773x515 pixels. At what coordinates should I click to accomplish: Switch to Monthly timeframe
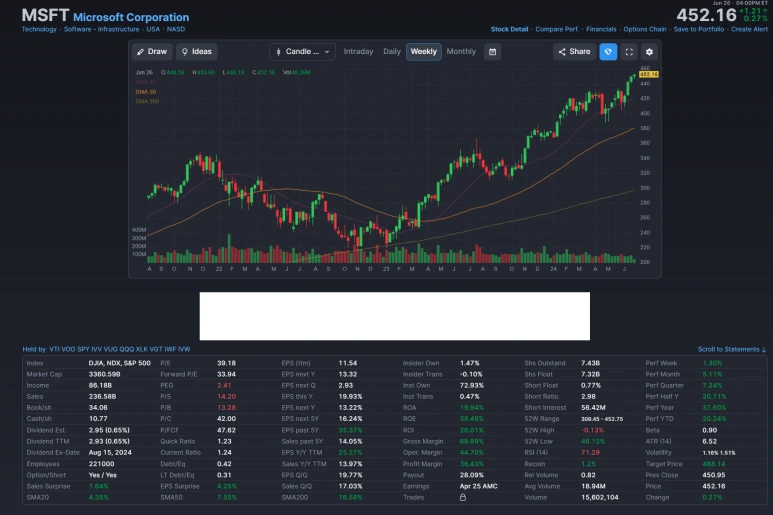click(x=461, y=52)
